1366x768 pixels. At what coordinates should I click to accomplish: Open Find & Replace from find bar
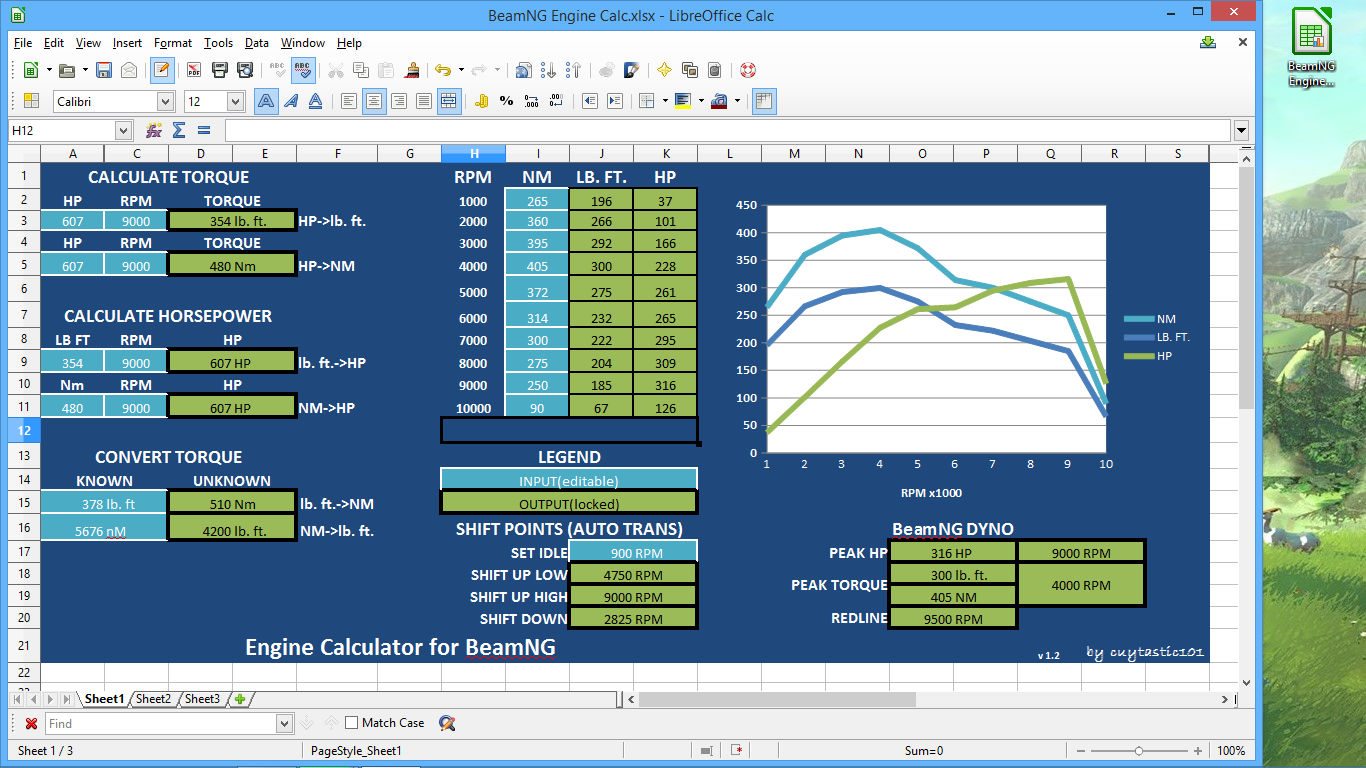(x=447, y=723)
